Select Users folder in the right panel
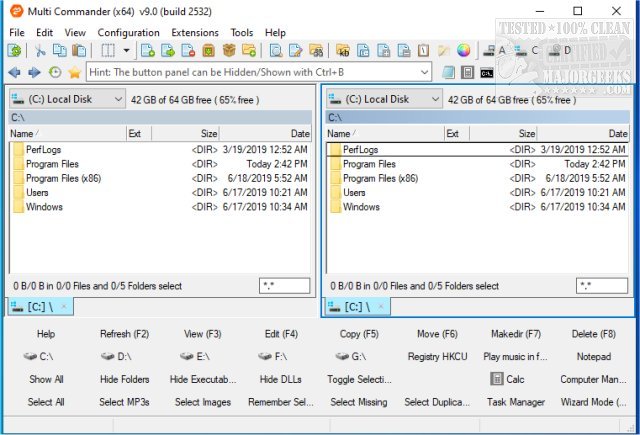Image resolution: width=640 pixels, height=435 pixels. [477, 193]
